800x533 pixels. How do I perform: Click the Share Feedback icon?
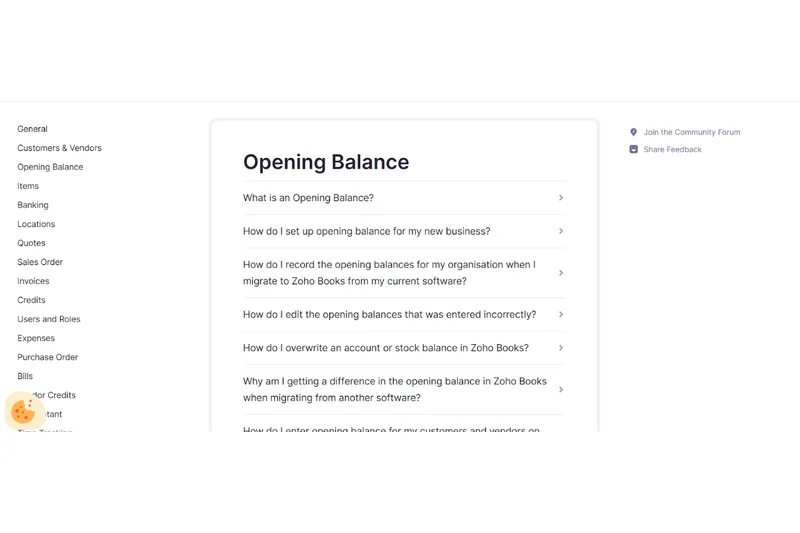click(x=633, y=149)
